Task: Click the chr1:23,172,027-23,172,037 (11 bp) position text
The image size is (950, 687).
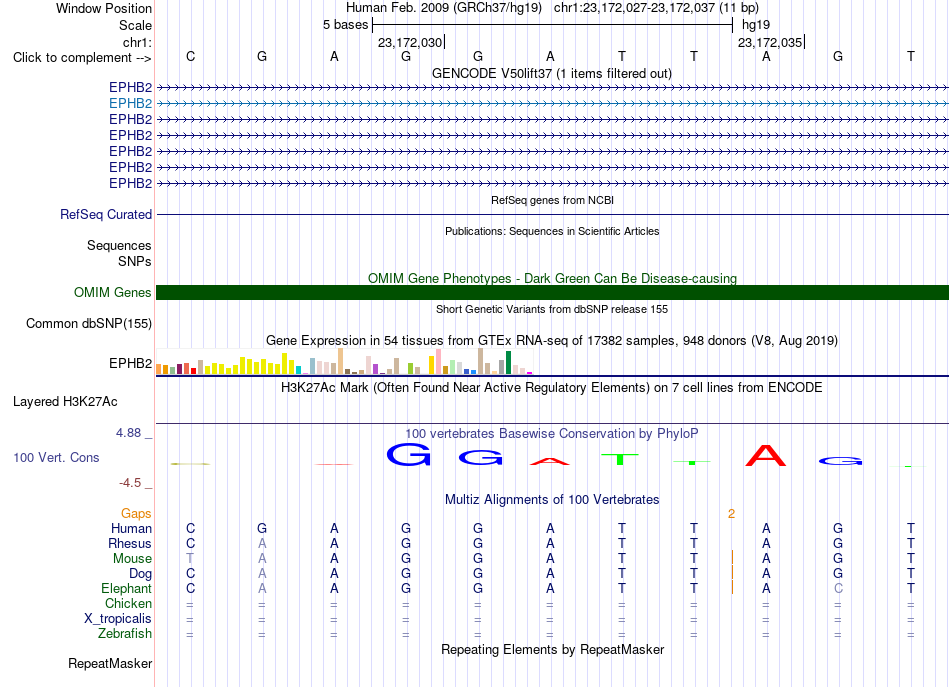Action: click(656, 8)
